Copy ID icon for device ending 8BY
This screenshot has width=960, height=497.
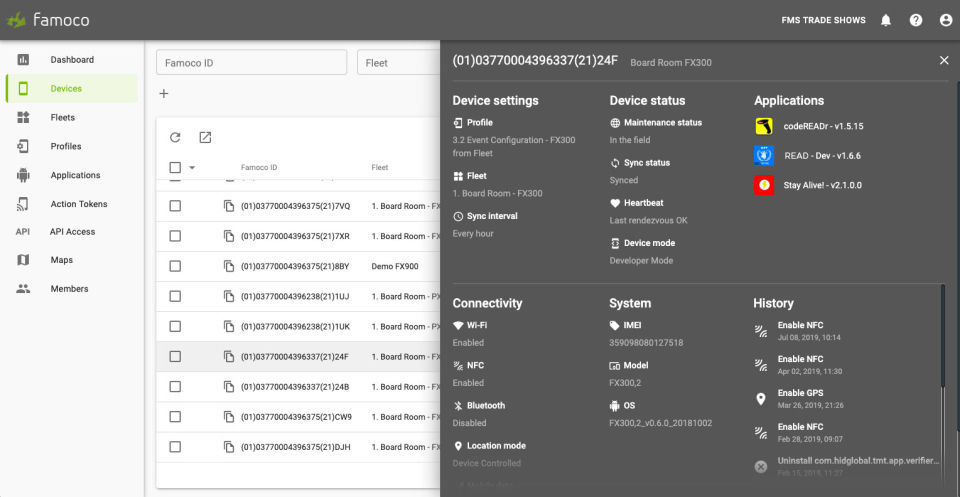[229, 266]
